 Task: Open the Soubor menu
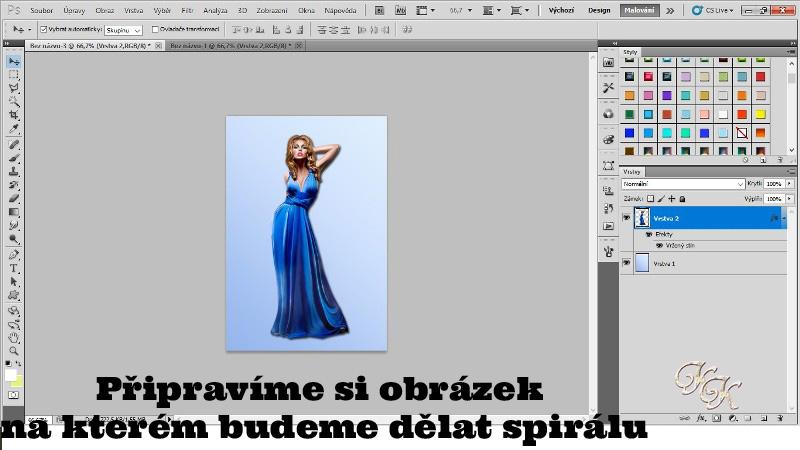point(41,10)
